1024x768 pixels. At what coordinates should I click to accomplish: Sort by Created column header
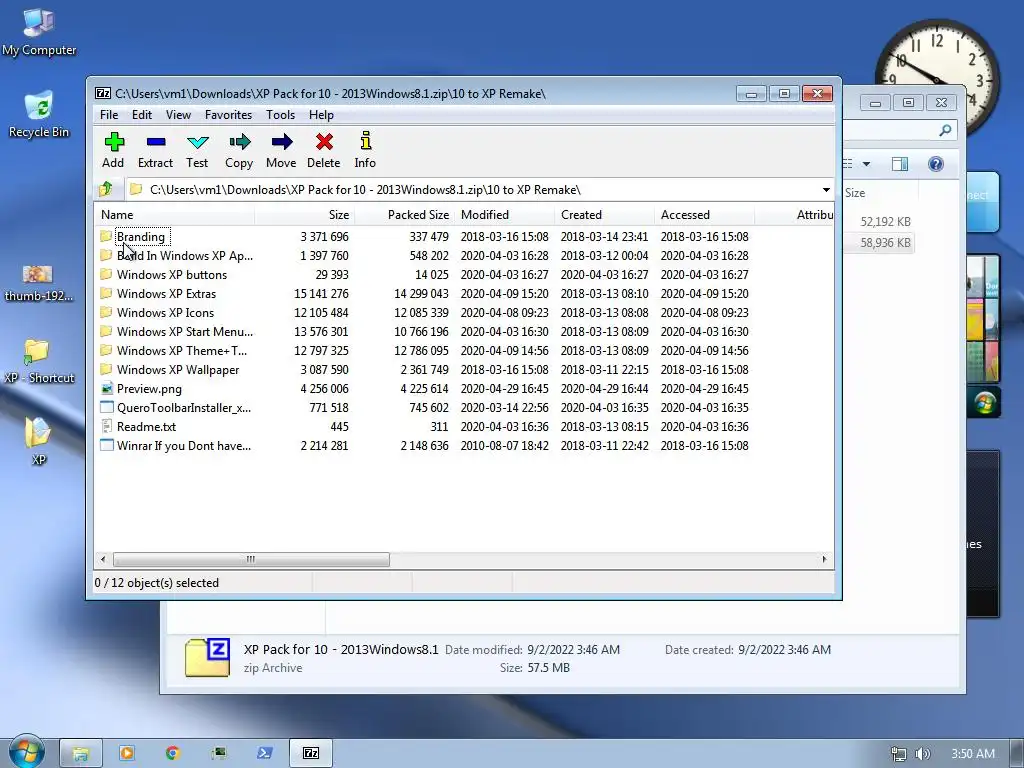(605, 215)
